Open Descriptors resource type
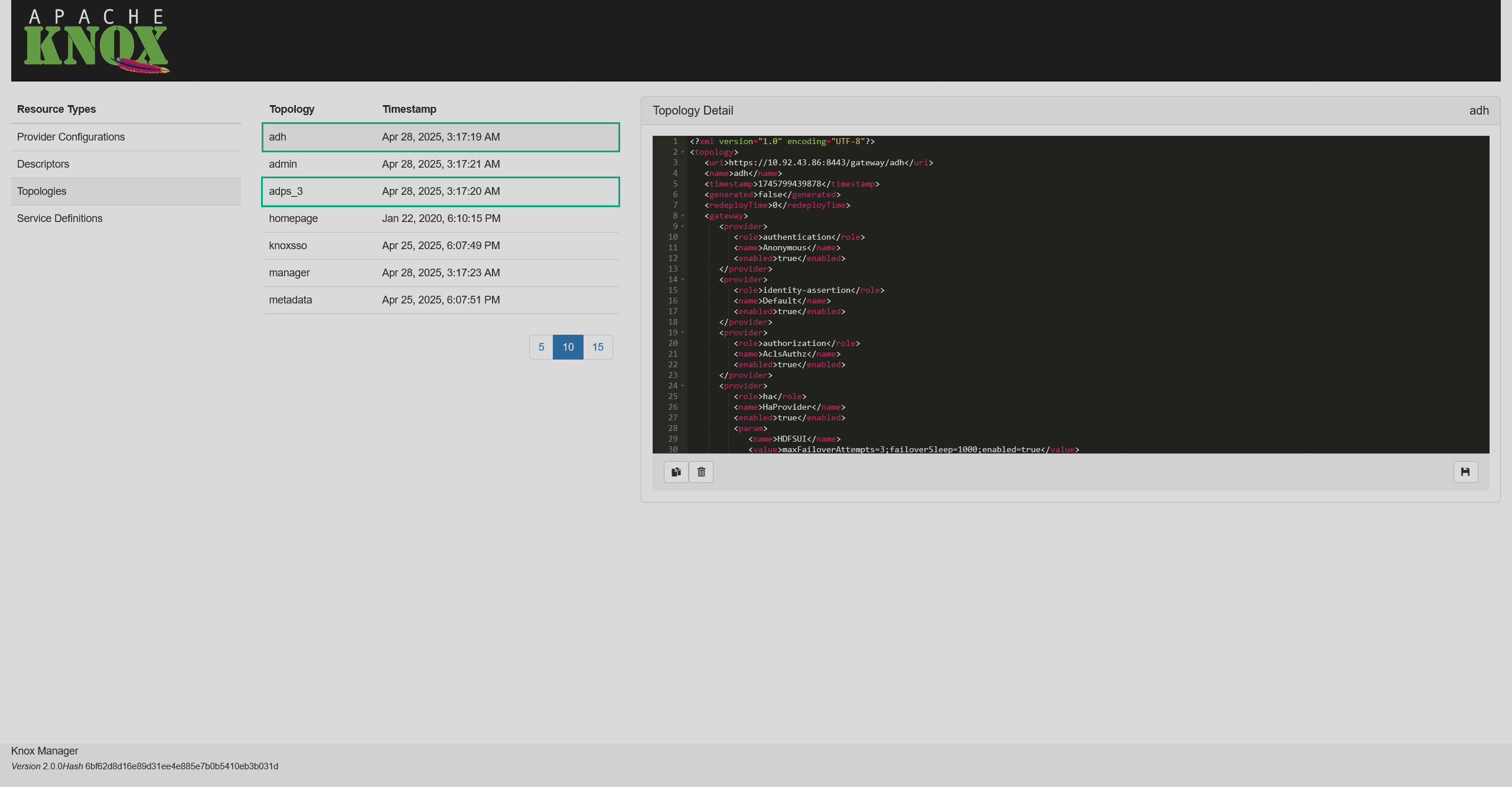This screenshot has width=1512, height=787. click(126, 164)
